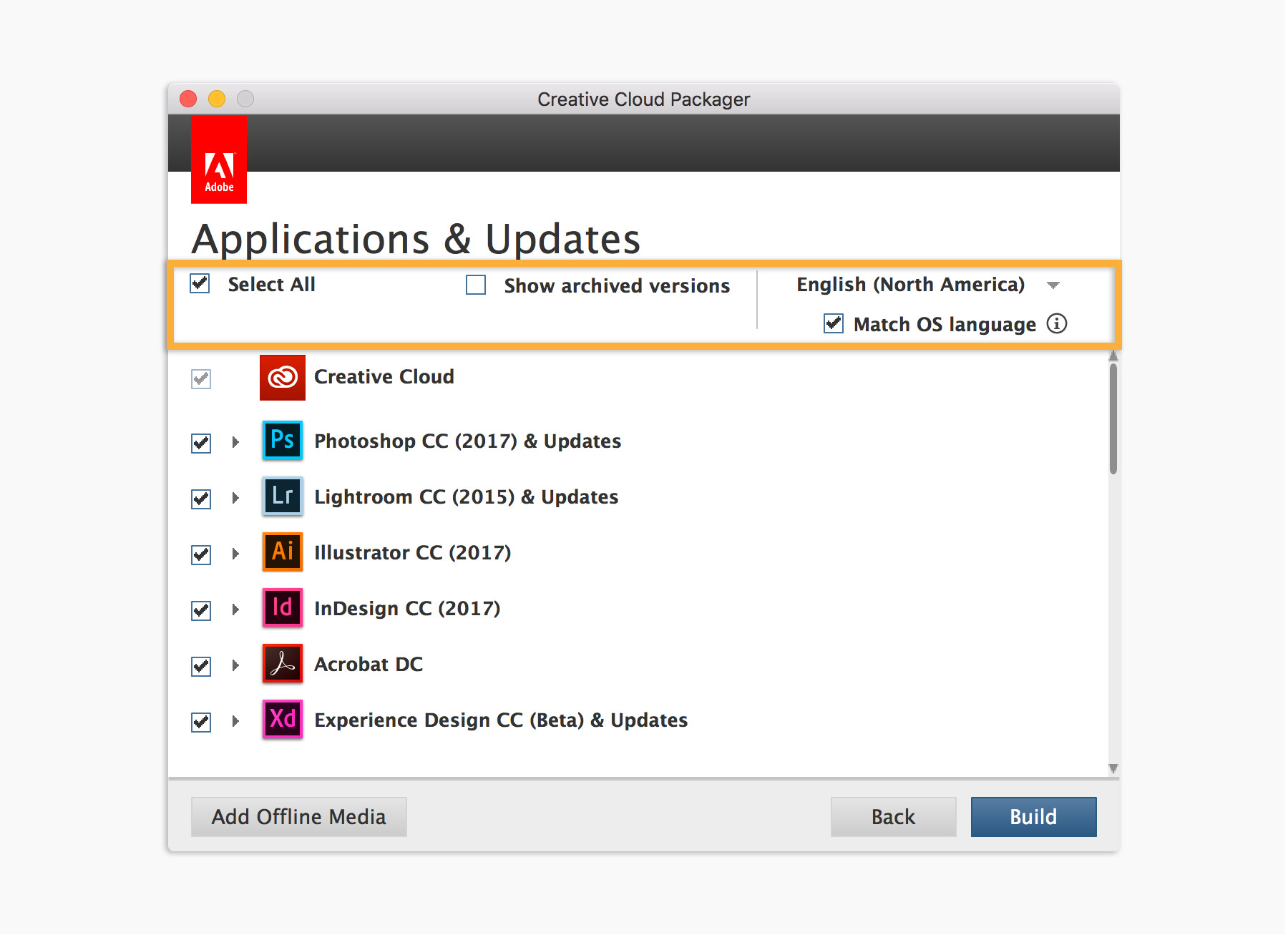Expand InDesign CC (2017) row
The width and height of the screenshot is (1288, 935).
coord(235,610)
